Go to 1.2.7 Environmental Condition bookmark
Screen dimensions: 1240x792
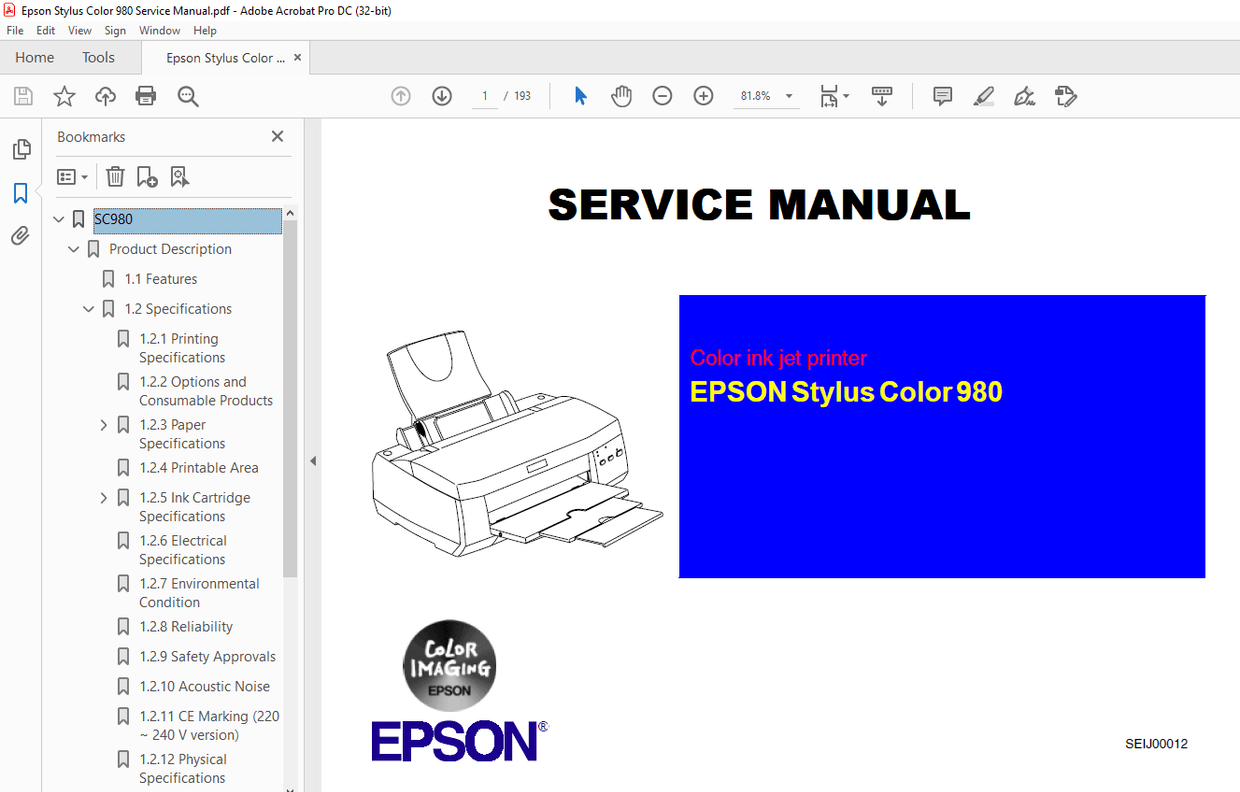coord(199,593)
